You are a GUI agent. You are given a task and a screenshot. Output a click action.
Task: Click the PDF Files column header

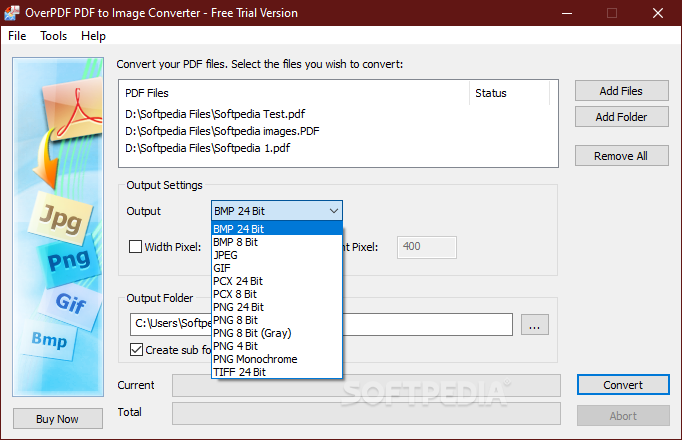pos(294,93)
